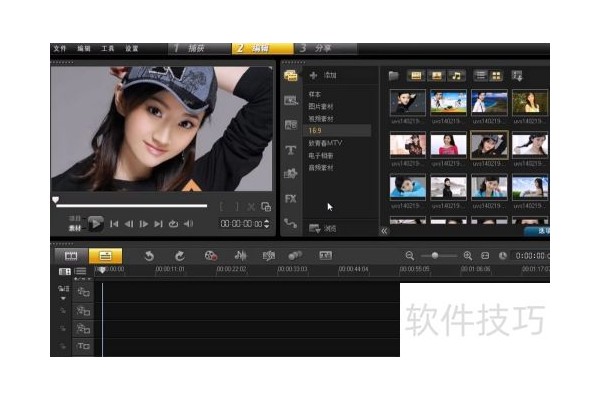This screenshot has height=400, width=600.
Task: Select the 样本 folder
Action: pos(315,94)
